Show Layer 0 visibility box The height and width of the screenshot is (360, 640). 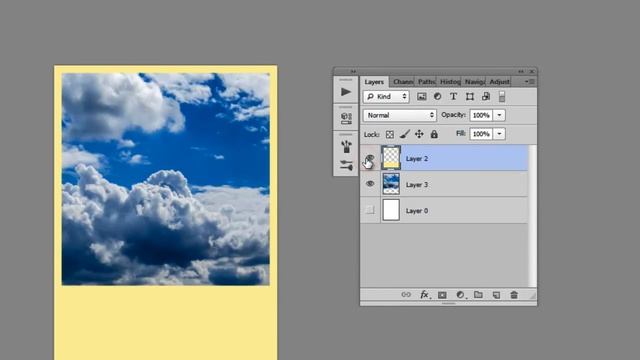pos(370,210)
